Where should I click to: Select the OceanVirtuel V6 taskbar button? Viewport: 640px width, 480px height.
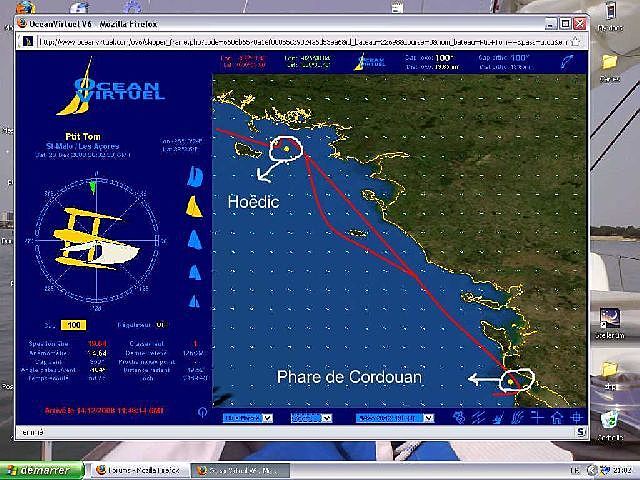click(241, 470)
